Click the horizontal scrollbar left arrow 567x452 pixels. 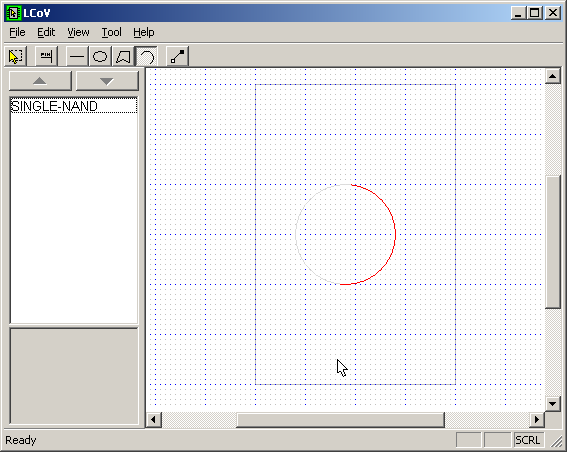click(x=153, y=419)
